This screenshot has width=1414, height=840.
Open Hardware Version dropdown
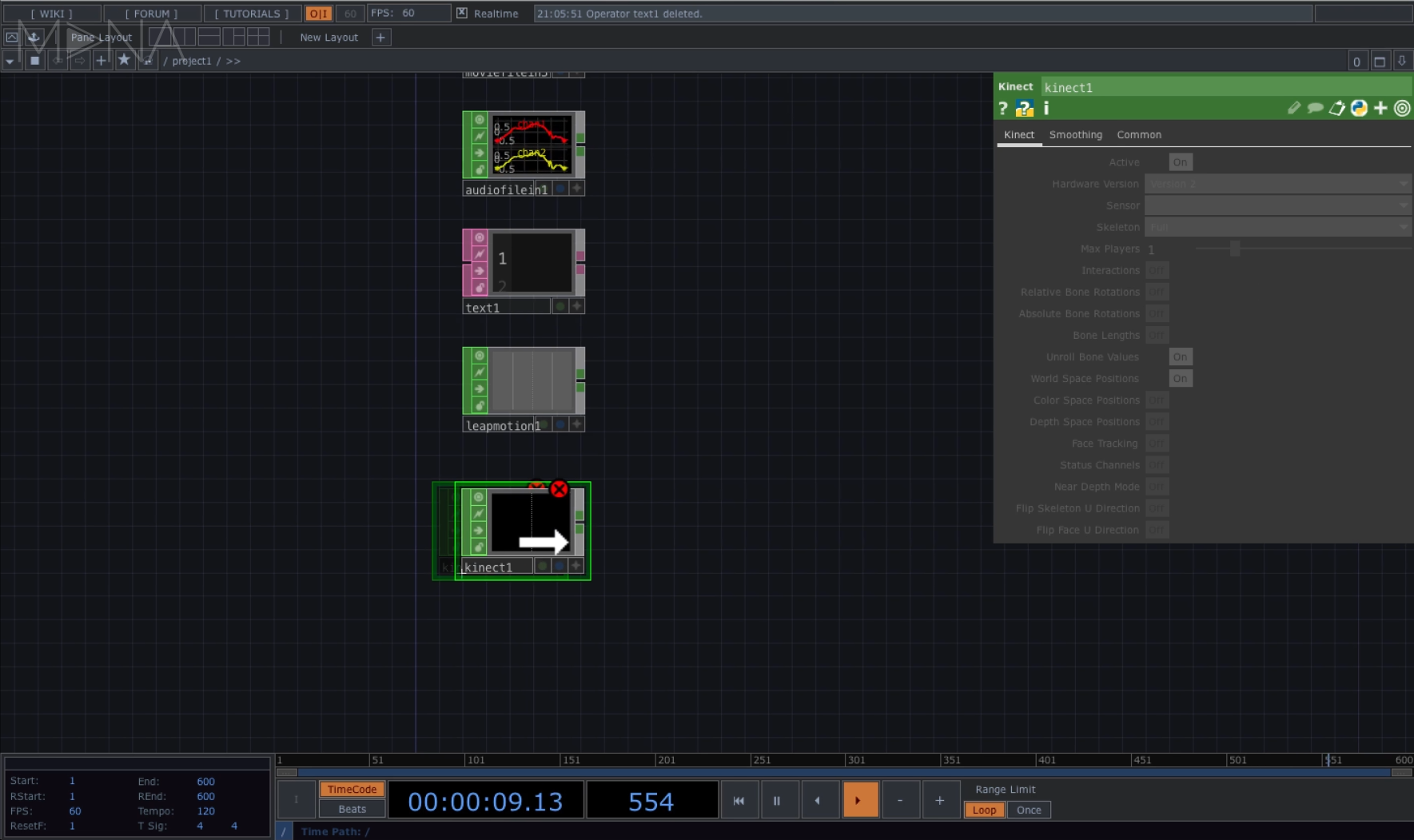tap(1277, 184)
